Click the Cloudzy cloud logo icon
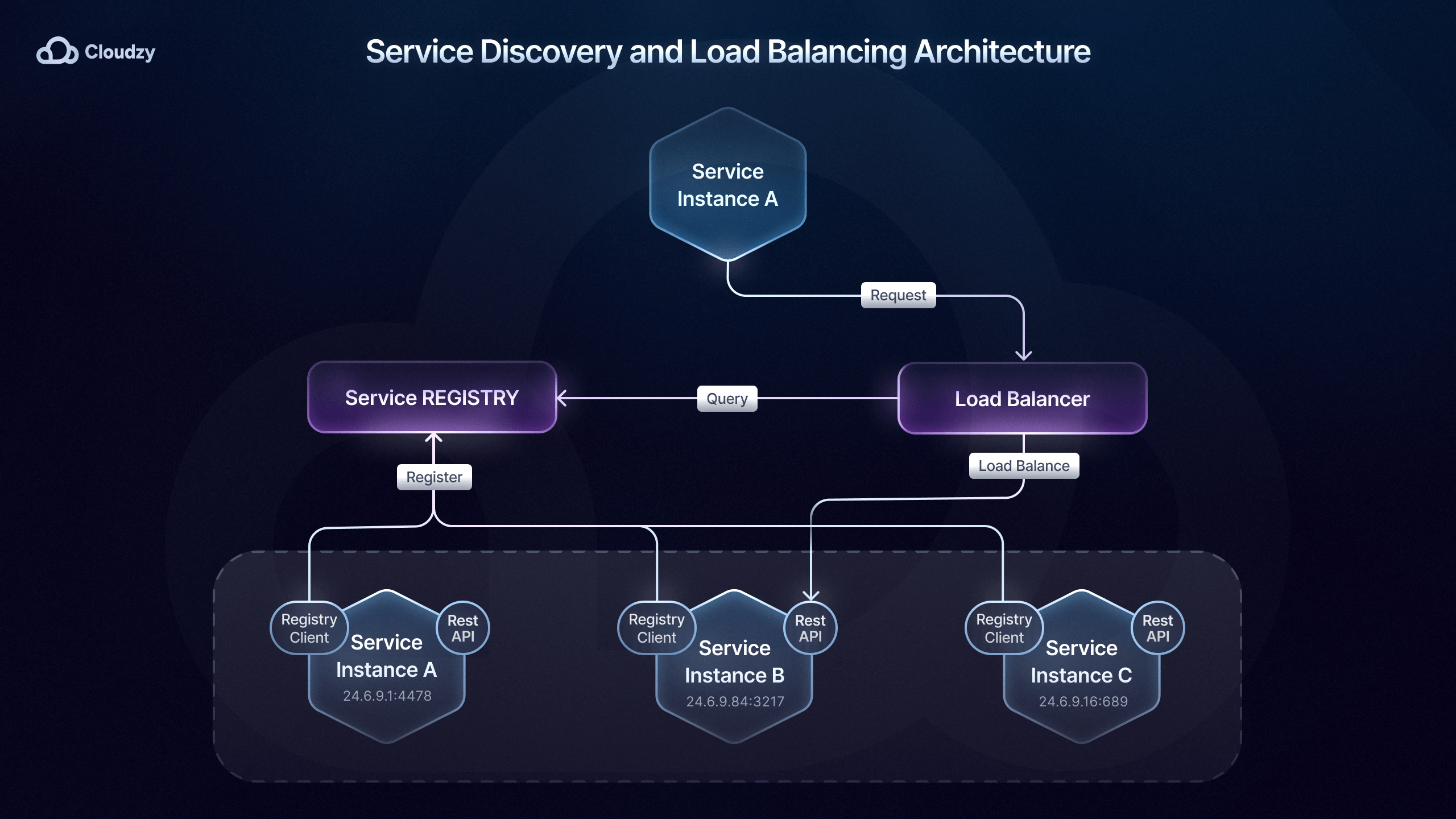 [57, 51]
